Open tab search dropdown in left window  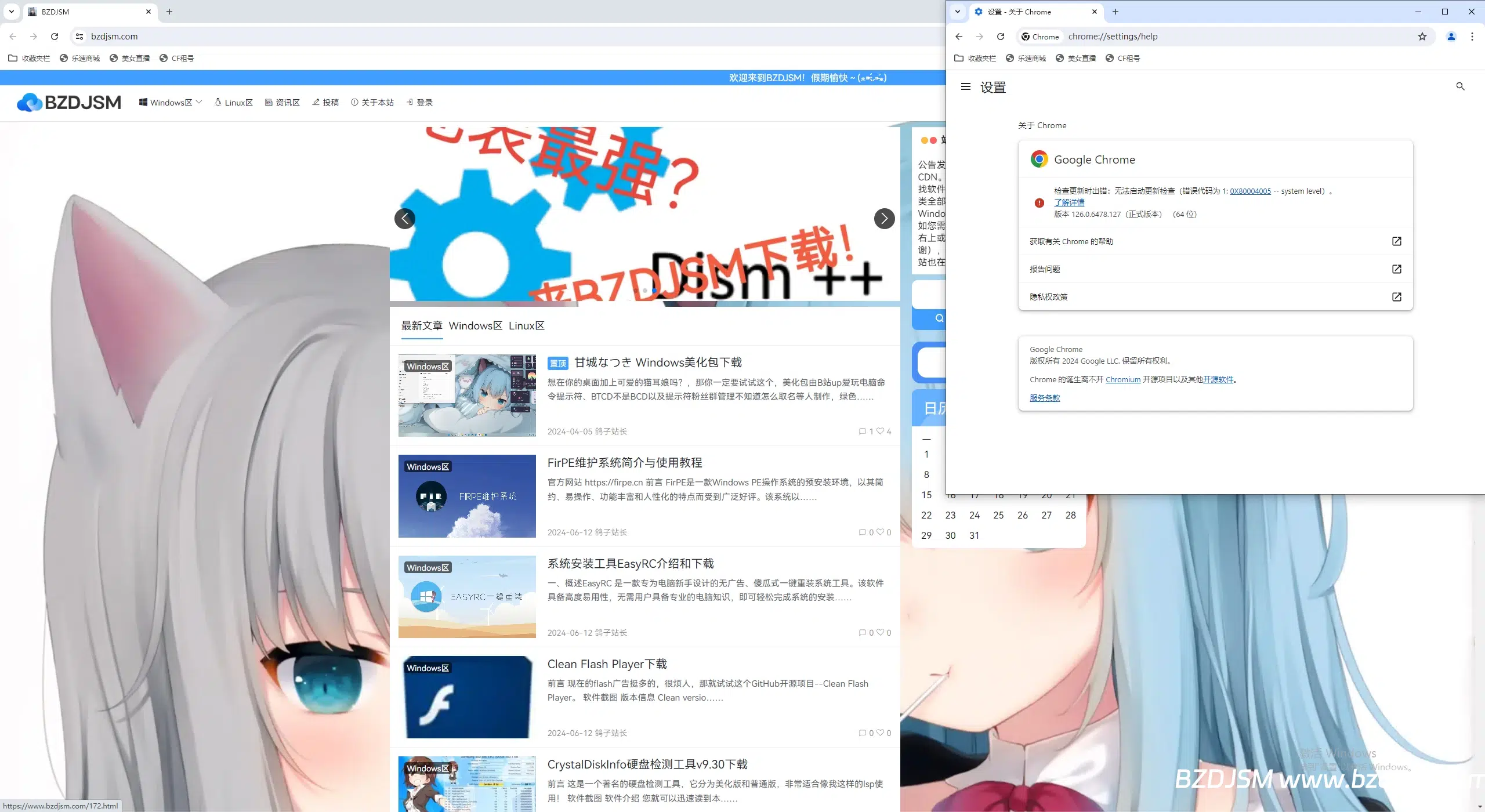tap(11, 12)
